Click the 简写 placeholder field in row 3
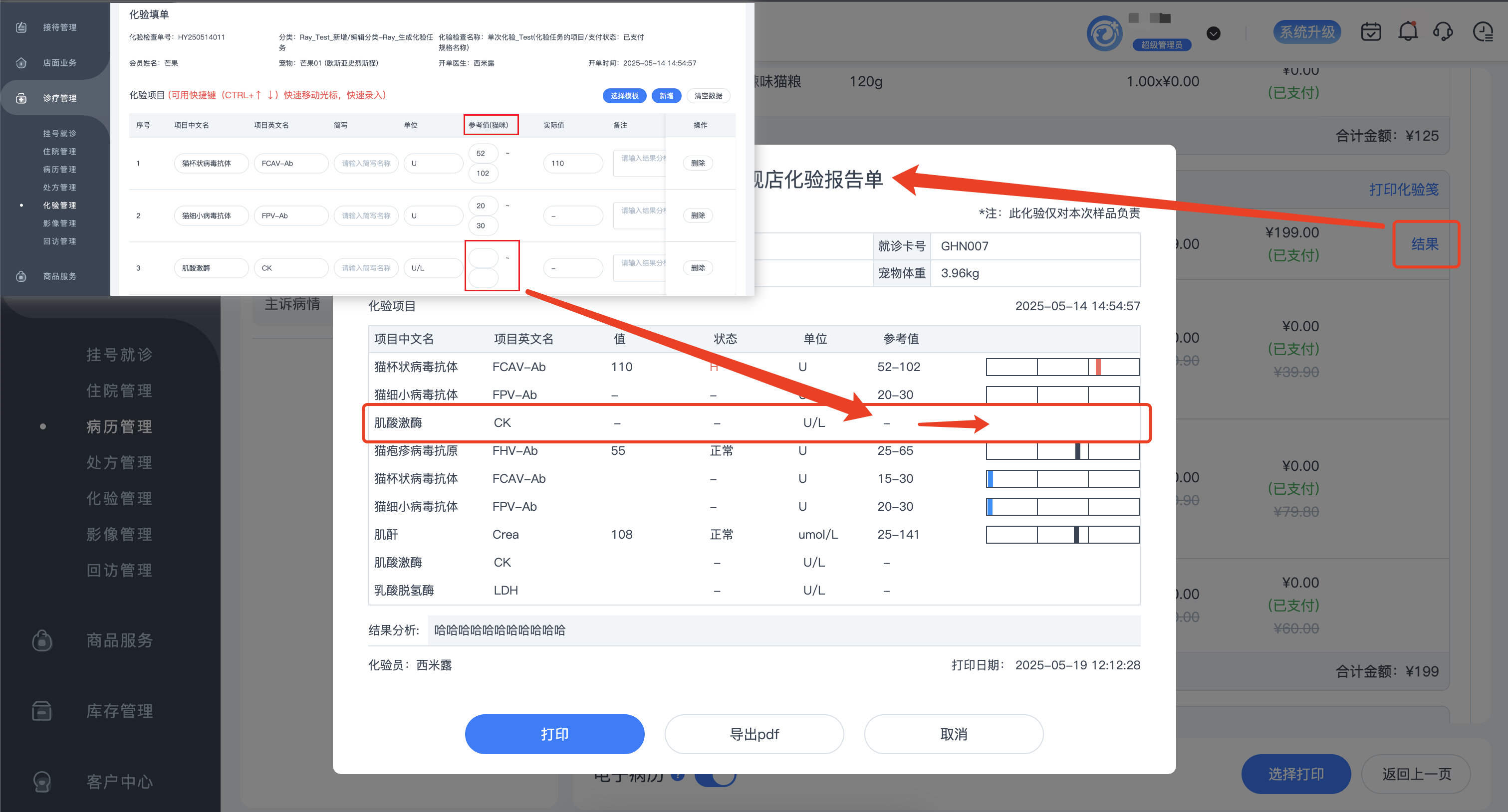Image resolution: width=1508 pixels, height=812 pixels. point(366,268)
